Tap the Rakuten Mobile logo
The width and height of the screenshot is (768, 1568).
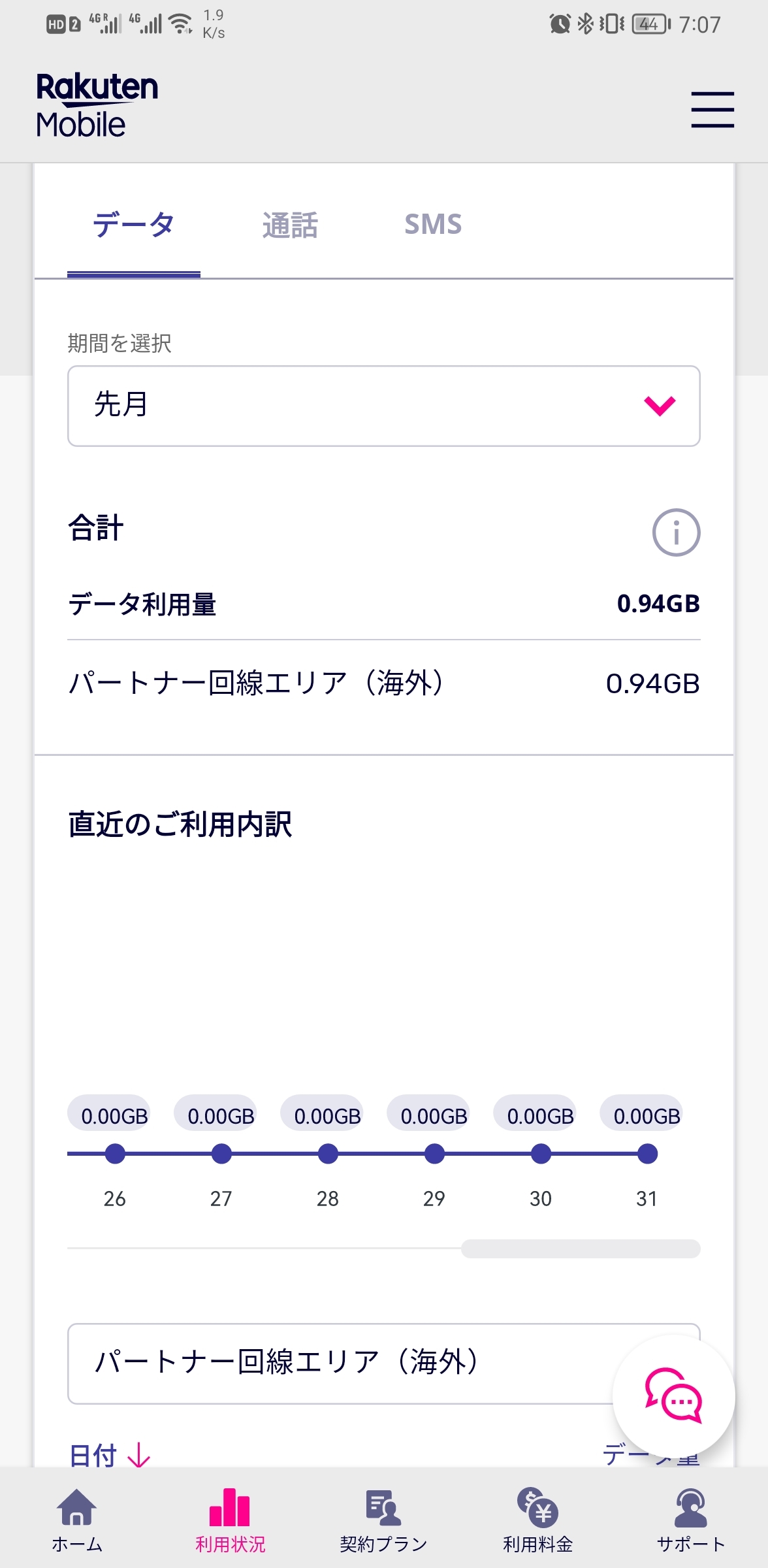[97, 105]
